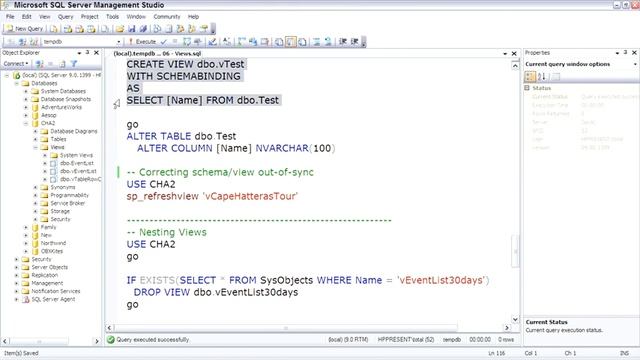
Task: Open Design Query in Editor
Action: coord(212,41)
